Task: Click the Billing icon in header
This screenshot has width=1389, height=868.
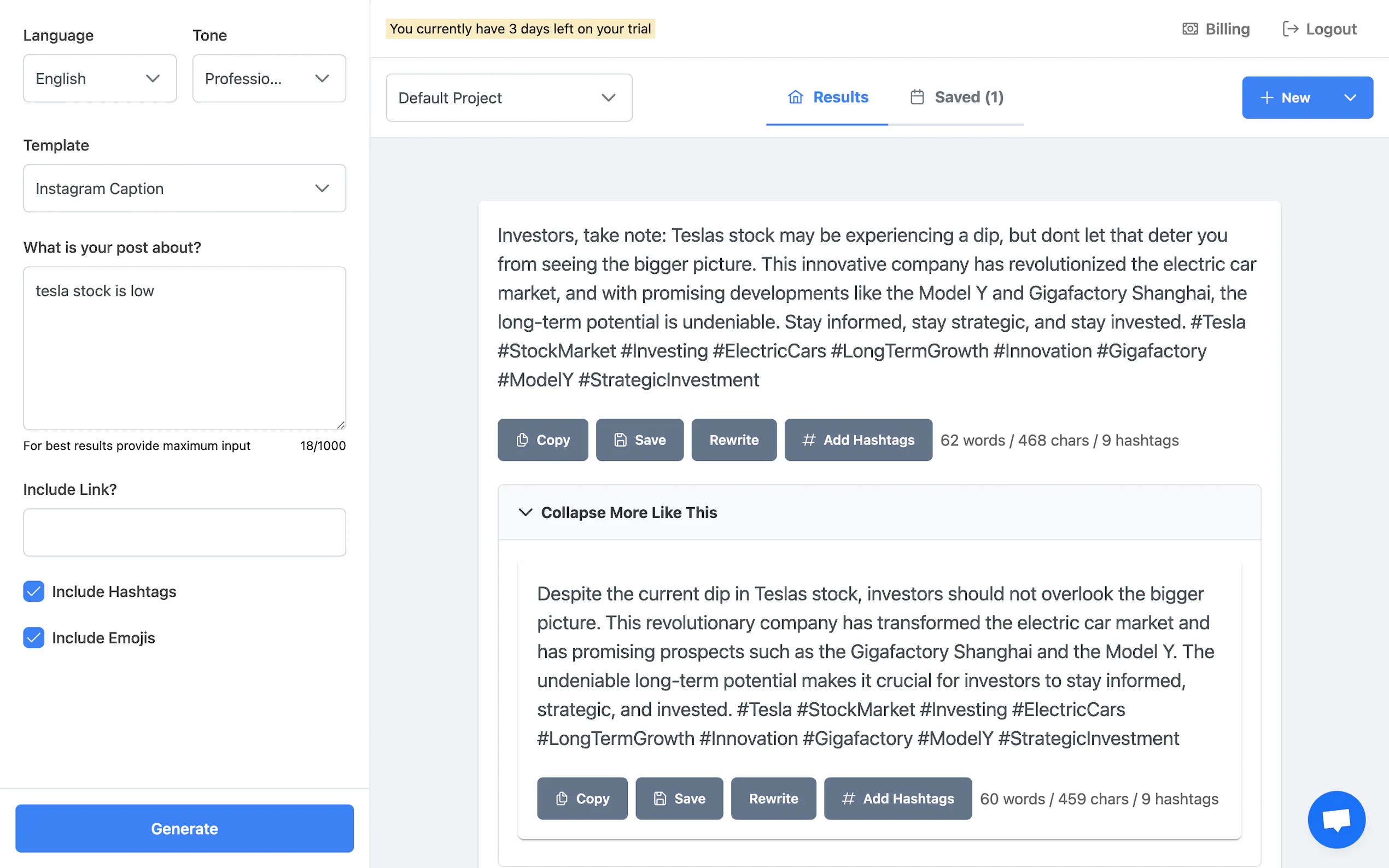Action: 1190,30
